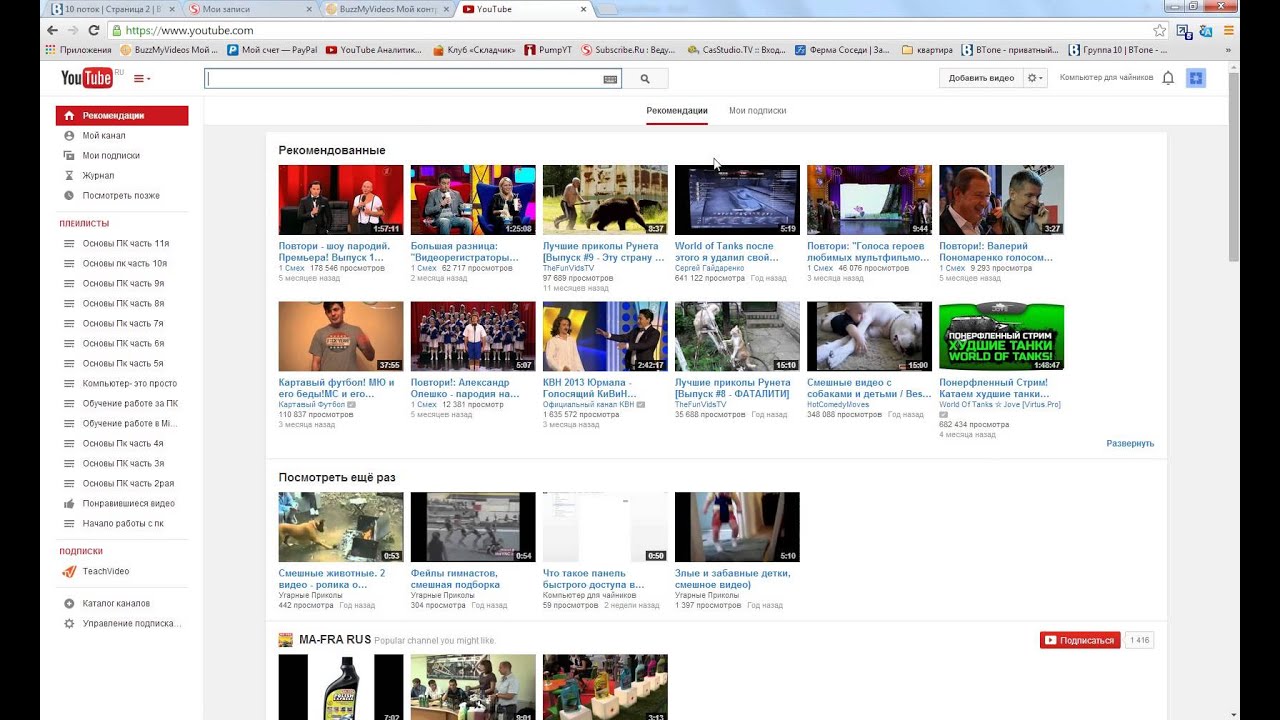Expand the gear dropdown beside Добавить видео
Viewport: 1280px width, 720px height.
coord(1035,78)
